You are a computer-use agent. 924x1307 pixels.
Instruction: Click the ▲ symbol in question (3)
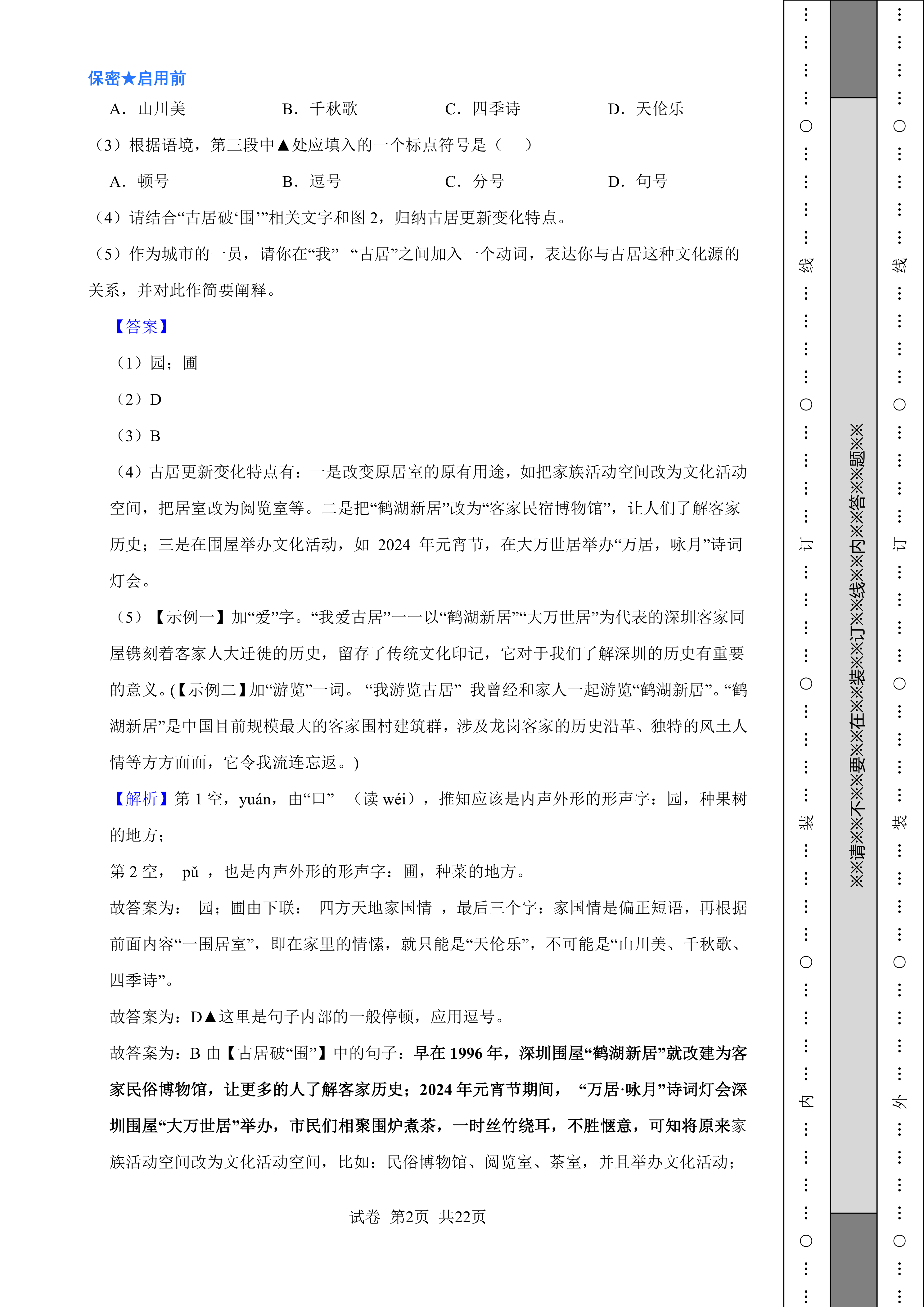[x=283, y=146]
